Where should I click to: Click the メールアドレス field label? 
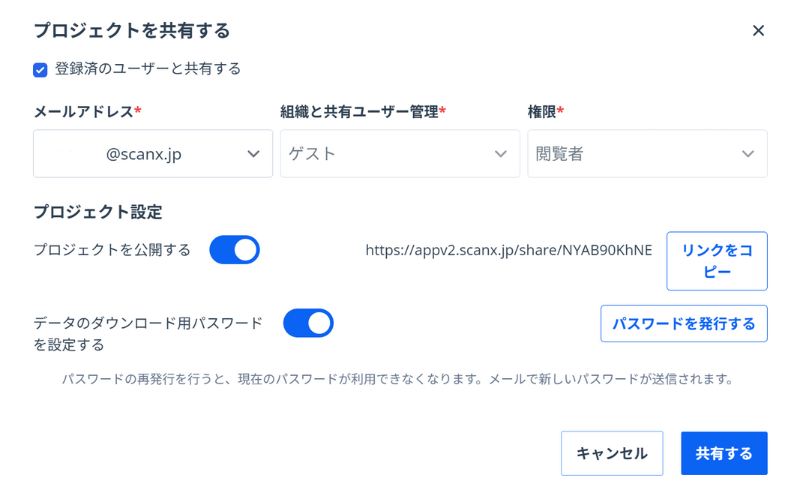tap(83, 111)
